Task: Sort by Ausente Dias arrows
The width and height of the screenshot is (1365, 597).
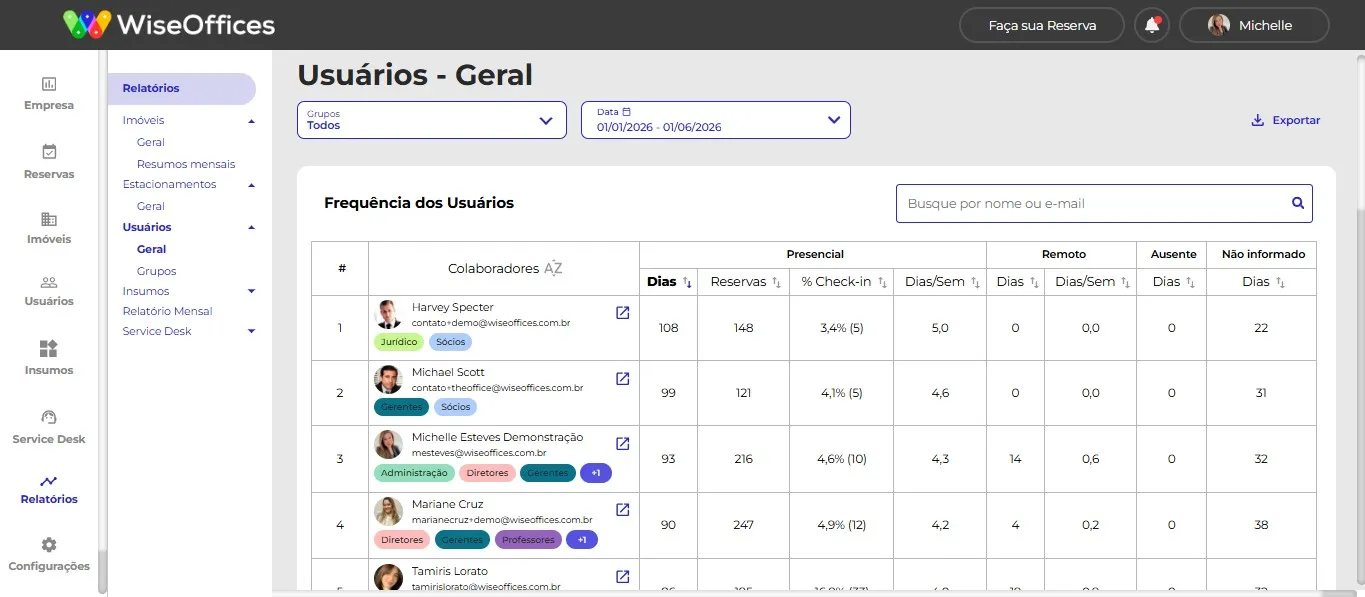Action: tap(1190, 282)
